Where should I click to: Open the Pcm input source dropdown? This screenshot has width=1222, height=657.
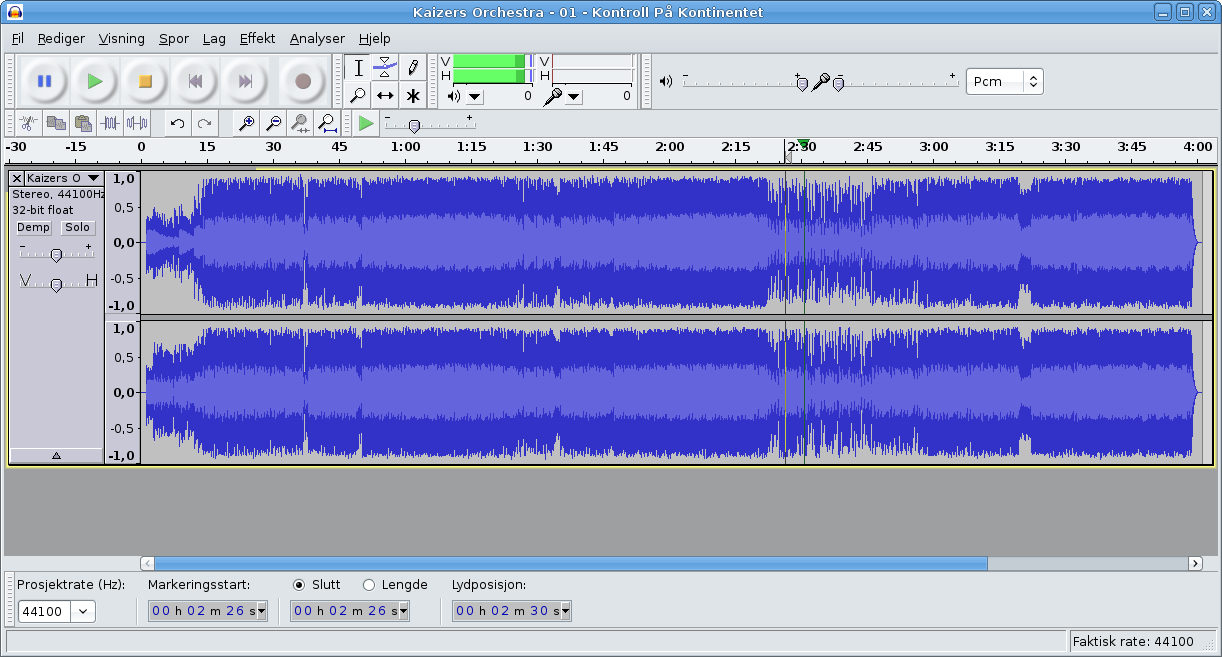coord(1004,81)
